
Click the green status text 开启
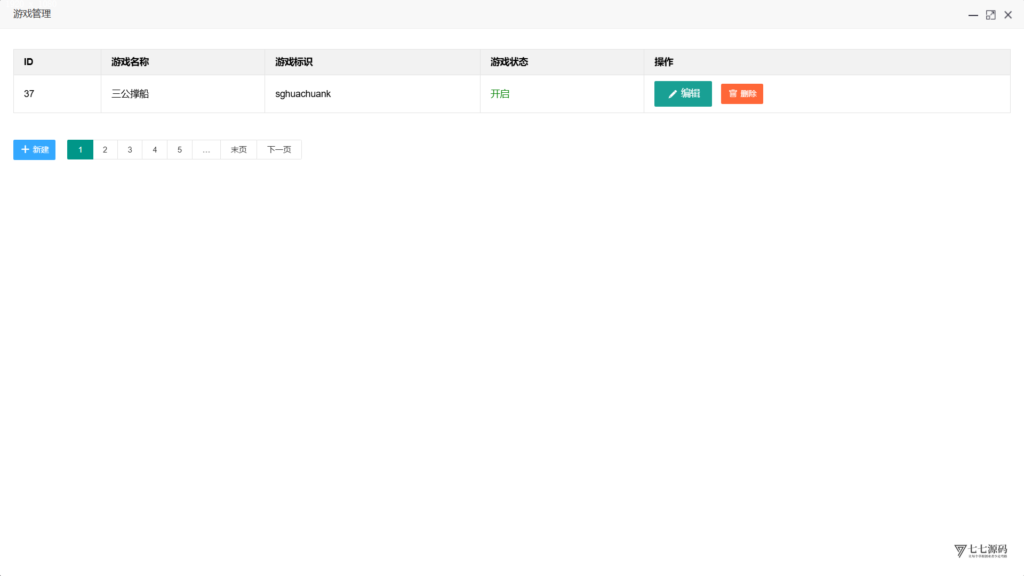click(500, 93)
